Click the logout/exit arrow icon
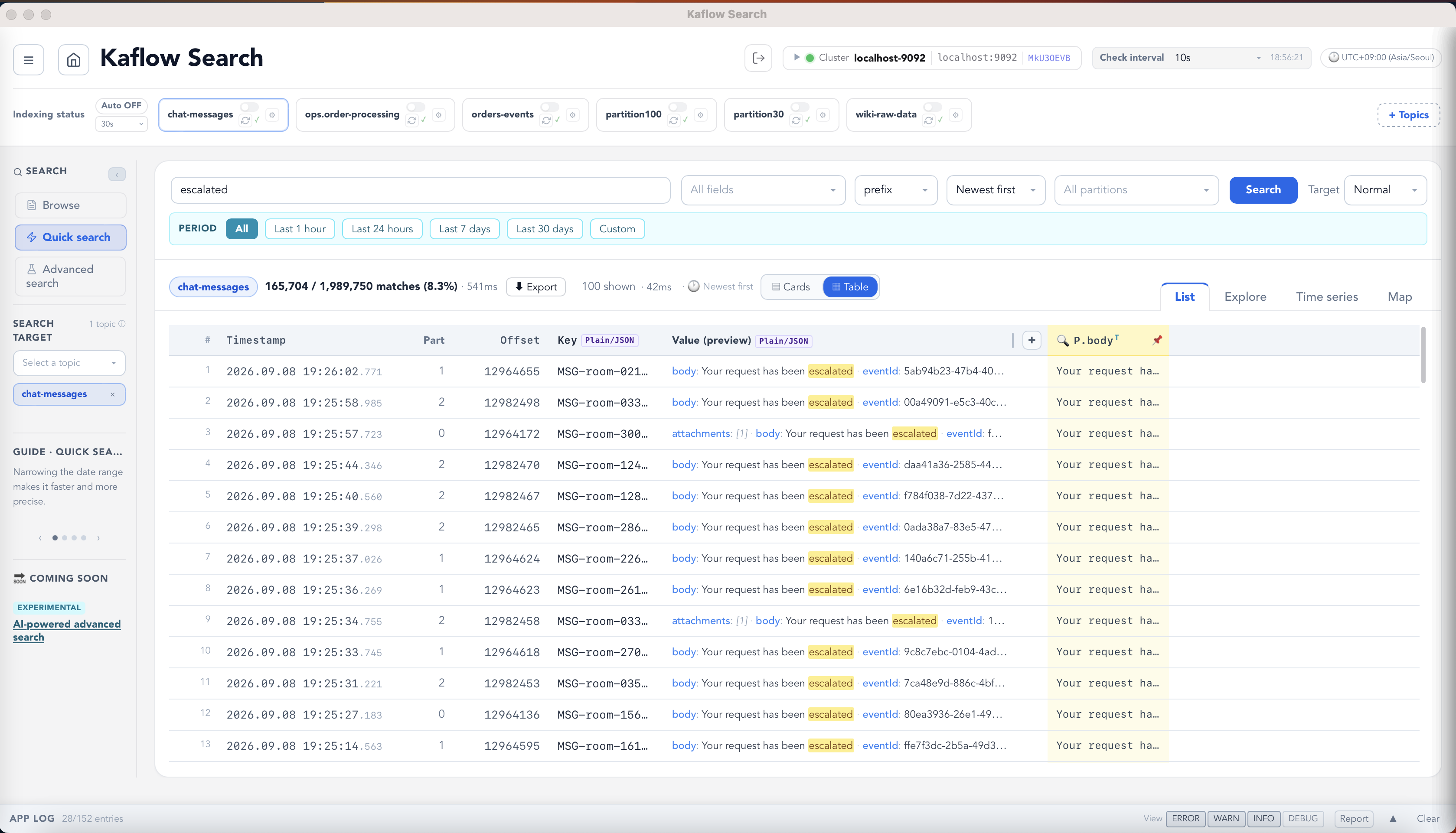Image resolution: width=1456 pixels, height=833 pixels. pyautogui.click(x=758, y=58)
